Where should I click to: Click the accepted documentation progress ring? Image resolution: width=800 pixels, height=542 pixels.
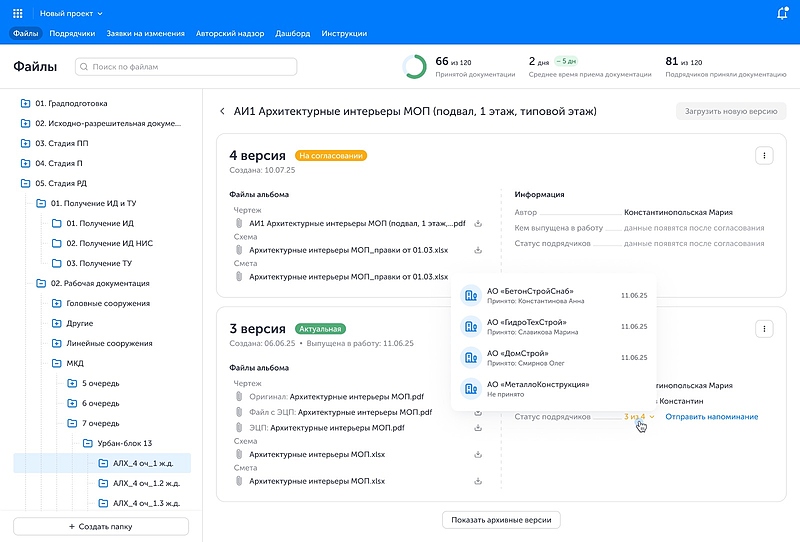[x=414, y=67]
